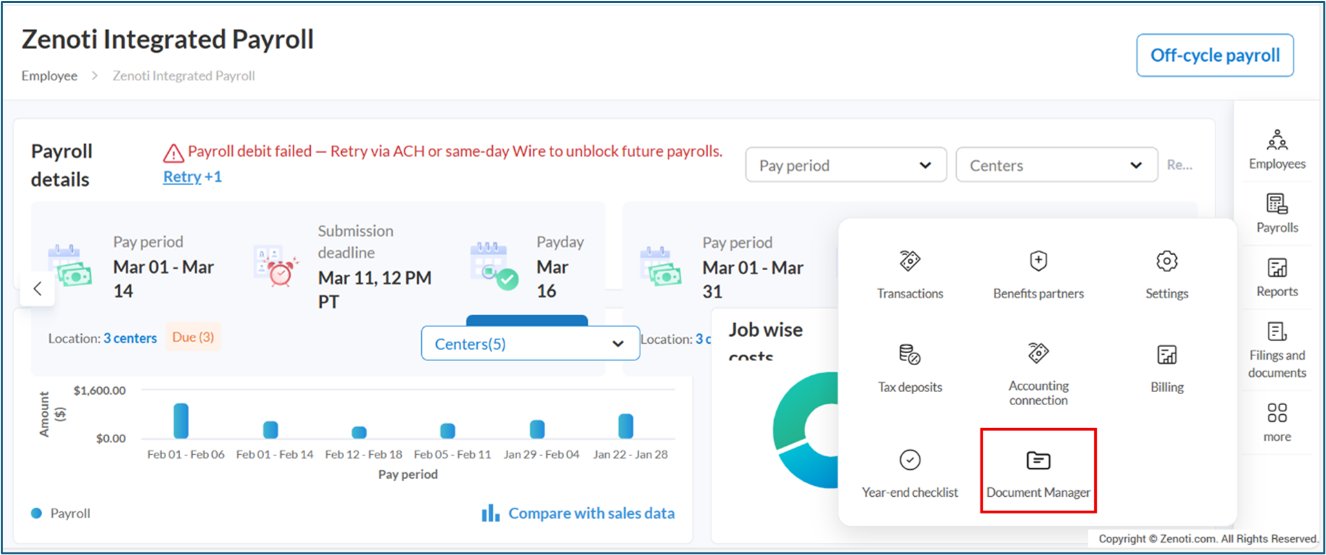Click the Employee breadcrumb link
Screen dimensions: 1326x555
click(x=49, y=75)
